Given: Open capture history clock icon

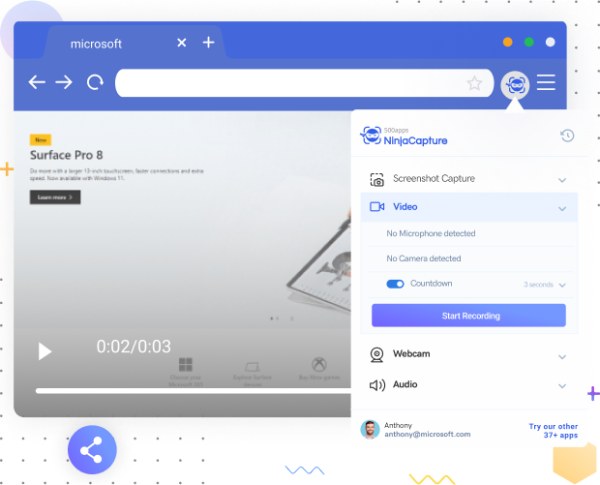Looking at the screenshot, I should pos(567,136).
